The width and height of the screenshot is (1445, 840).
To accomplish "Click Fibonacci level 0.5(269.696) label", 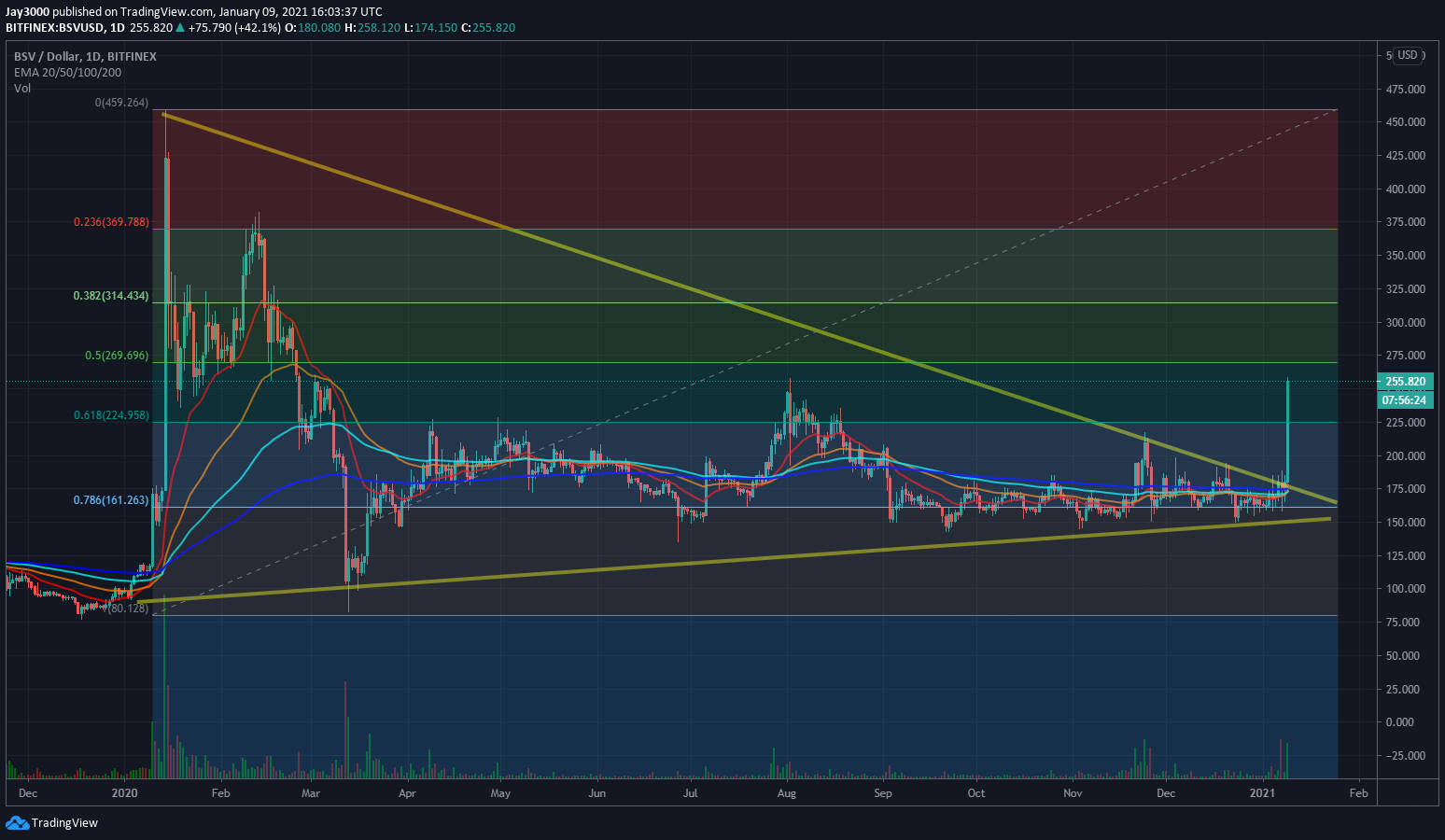I will pos(117,356).
